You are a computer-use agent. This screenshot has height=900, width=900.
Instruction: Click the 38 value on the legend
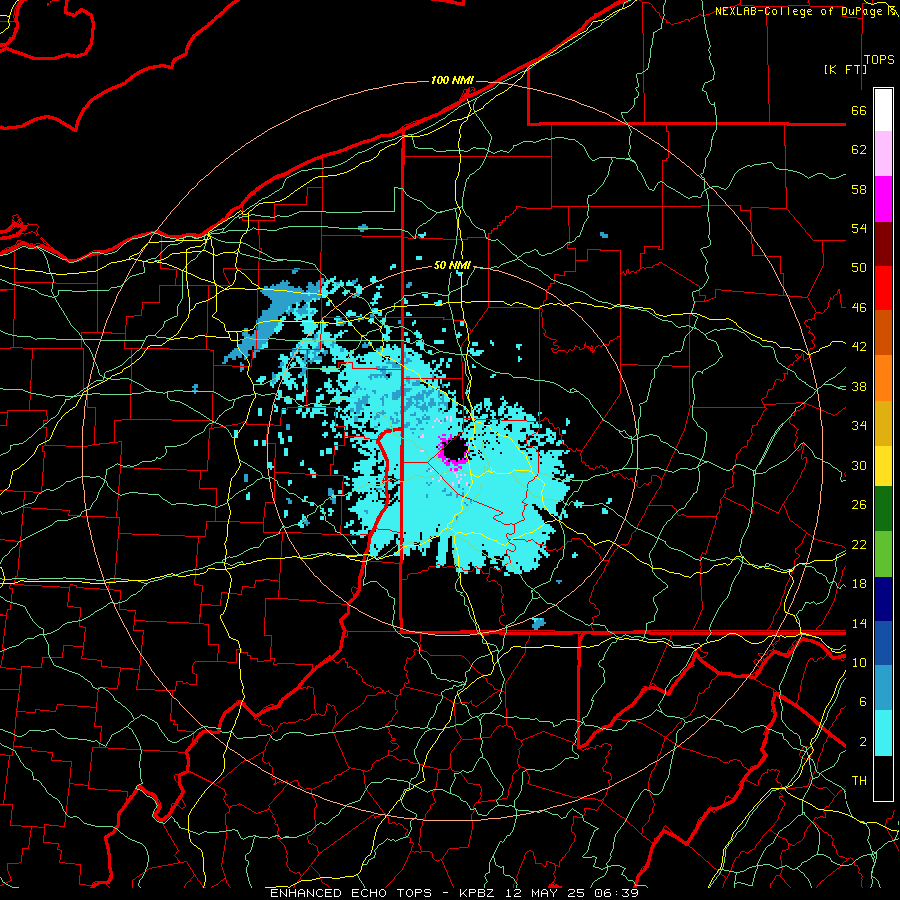coord(859,386)
